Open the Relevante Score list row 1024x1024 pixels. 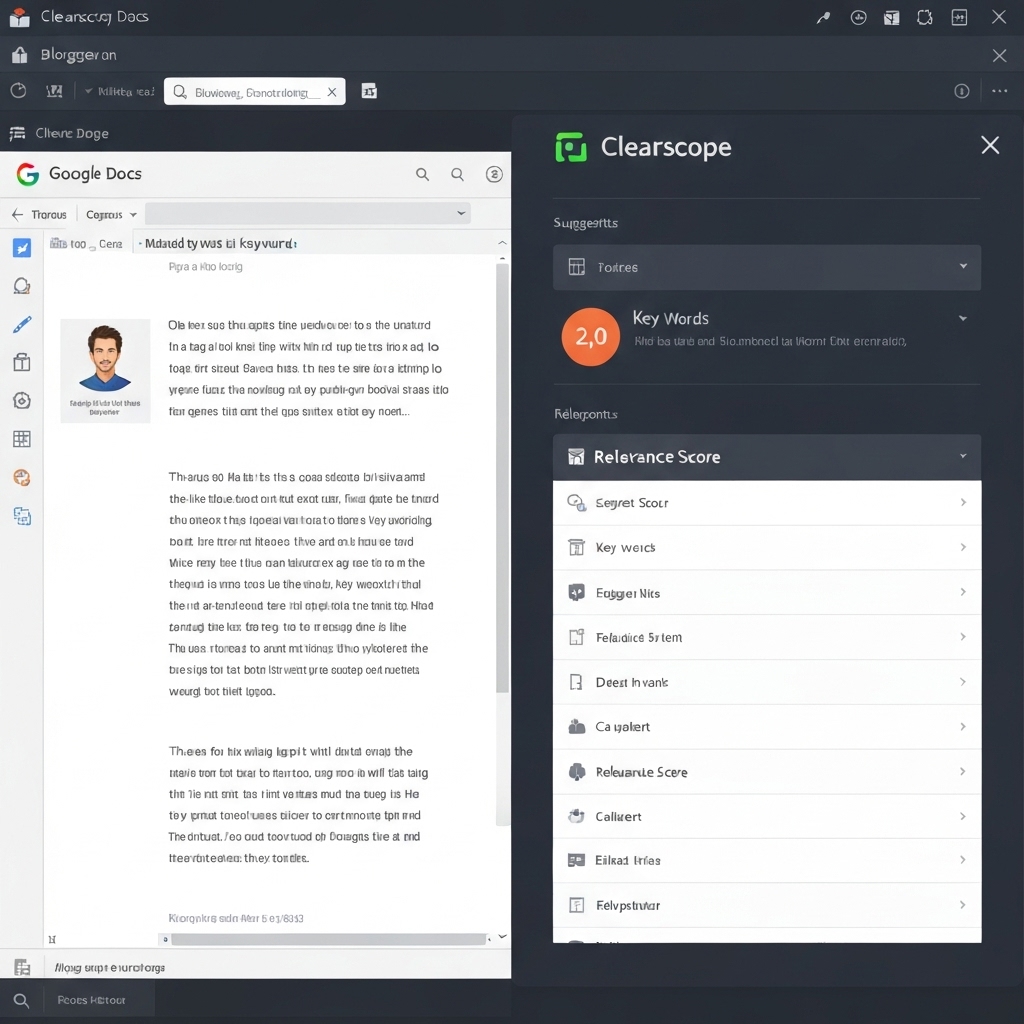767,772
